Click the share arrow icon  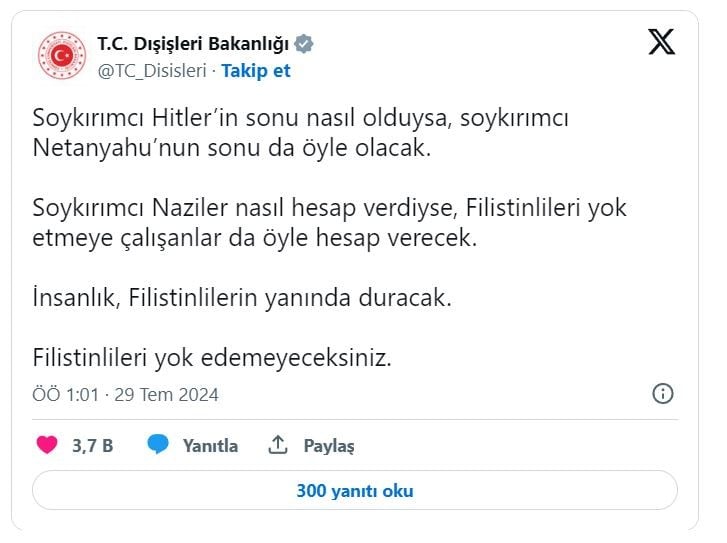tap(278, 445)
